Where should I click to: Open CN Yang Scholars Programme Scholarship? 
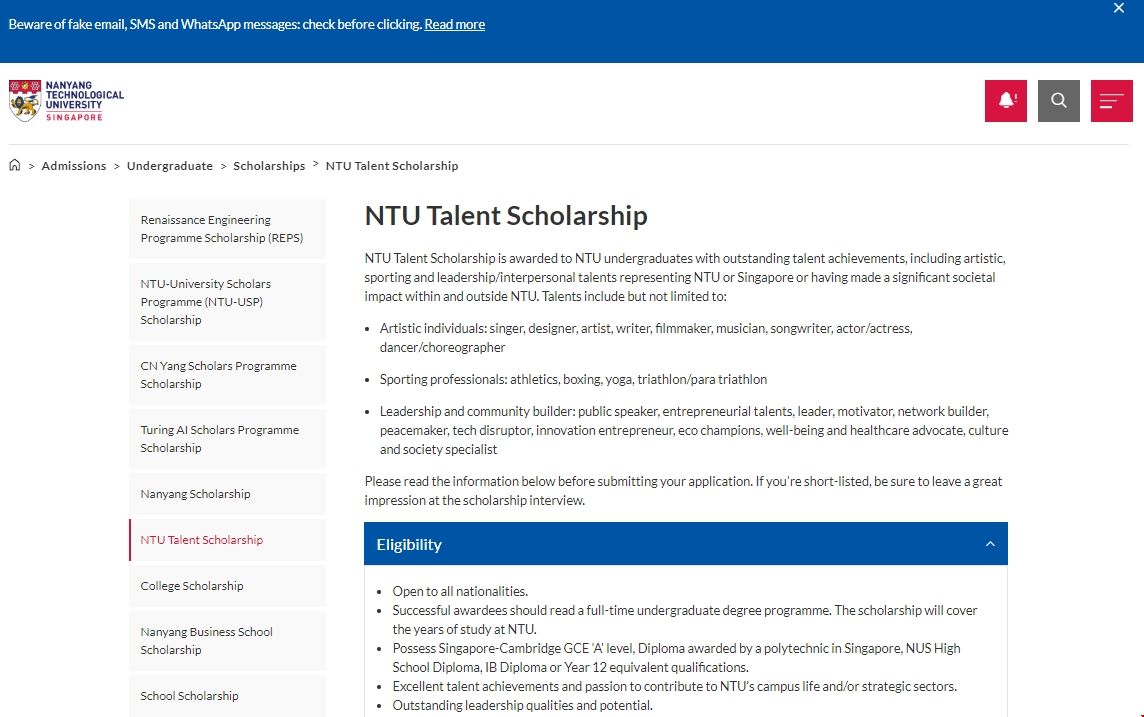pyautogui.click(x=218, y=375)
